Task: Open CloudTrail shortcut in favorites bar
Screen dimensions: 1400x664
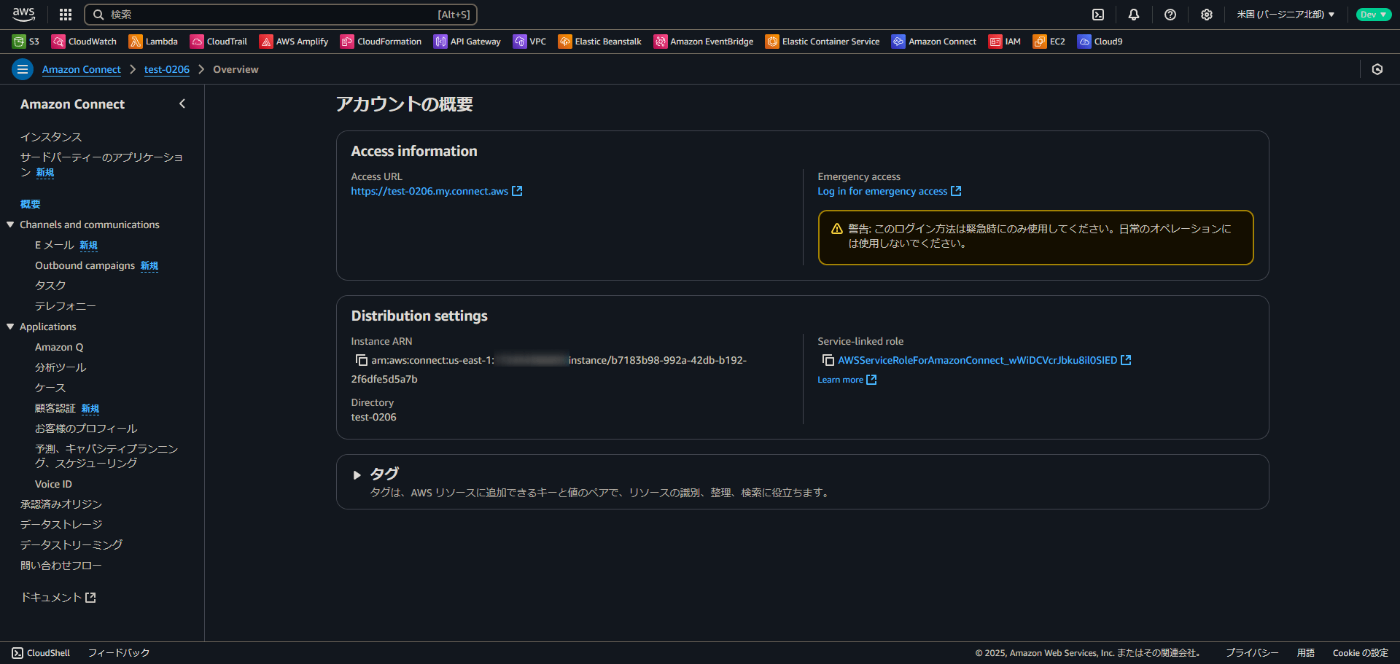Action: 218,42
